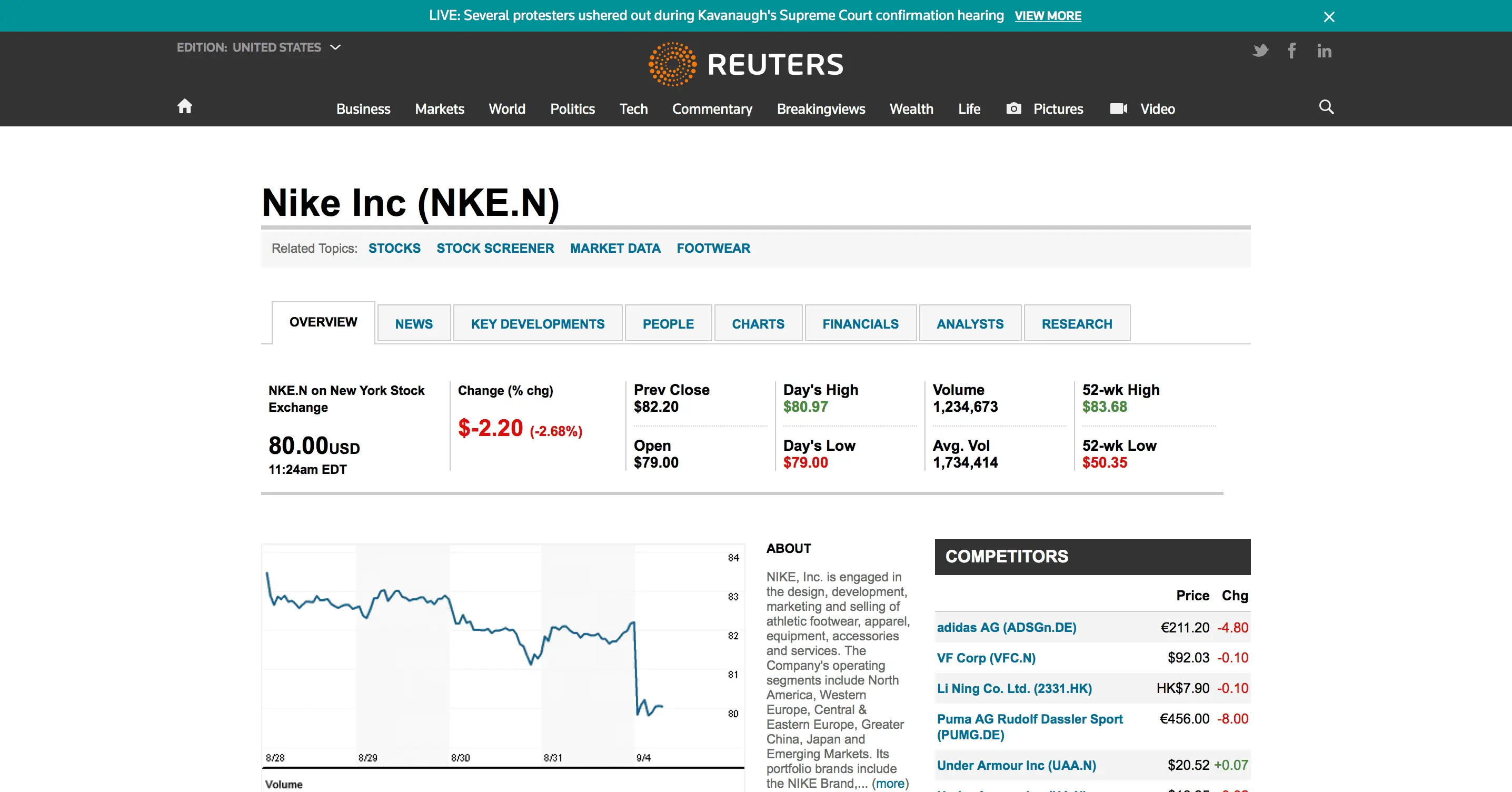
Task: Open the Financials tab
Action: coord(860,323)
